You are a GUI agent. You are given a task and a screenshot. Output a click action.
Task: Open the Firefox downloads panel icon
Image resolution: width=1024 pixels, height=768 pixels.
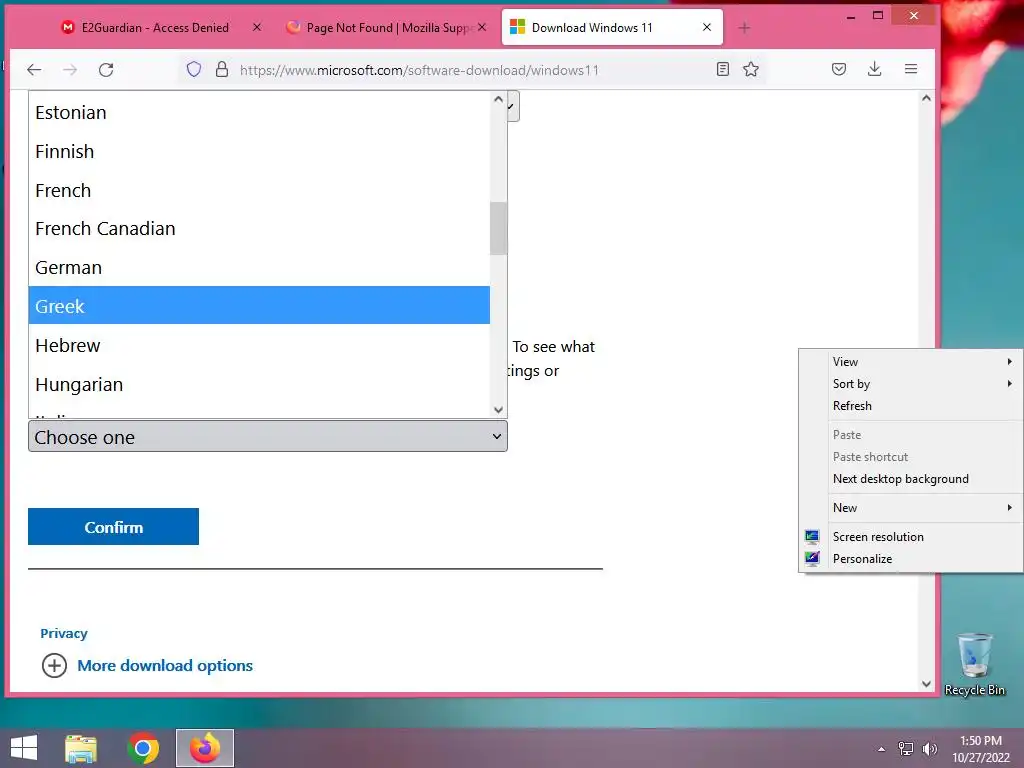click(x=874, y=69)
